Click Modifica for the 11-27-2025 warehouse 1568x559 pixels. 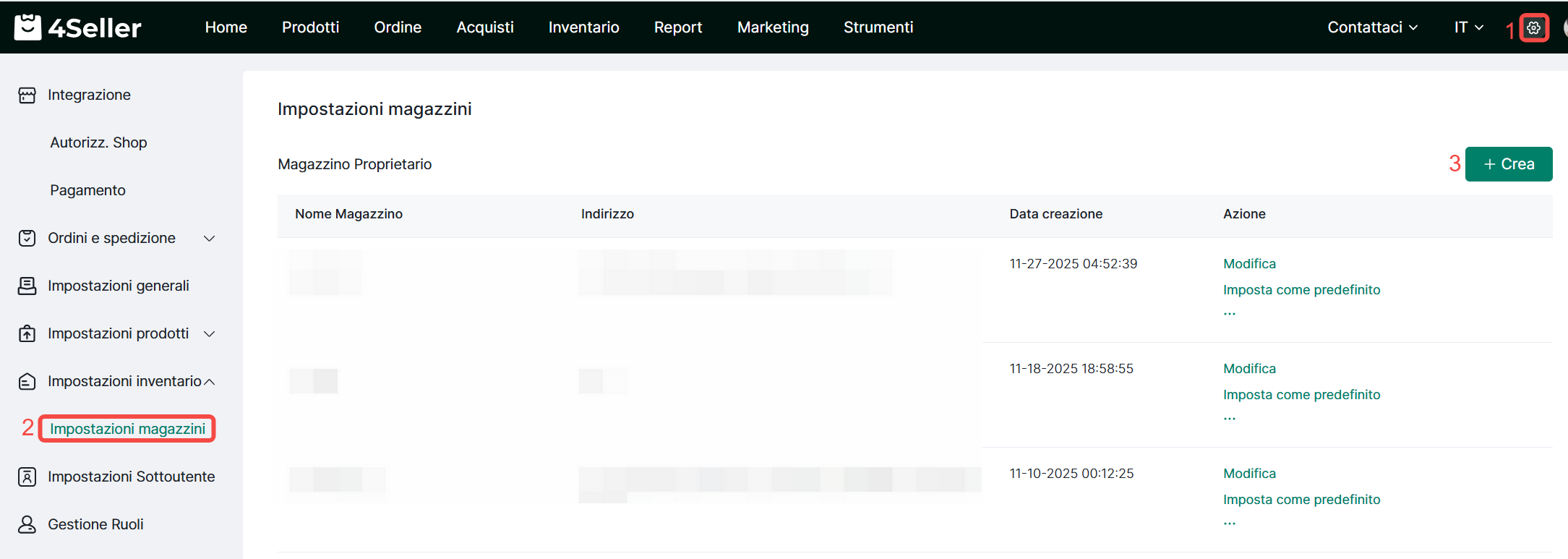[1249, 264]
